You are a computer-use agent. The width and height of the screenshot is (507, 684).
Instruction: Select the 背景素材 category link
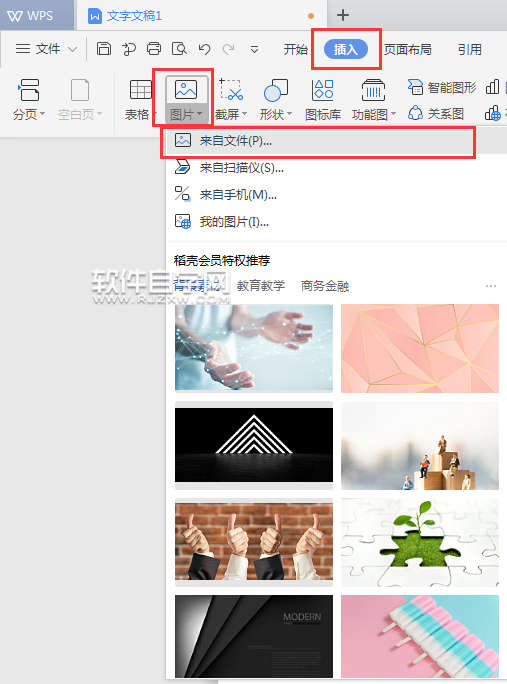pyautogui.click(x=197, y=286)
